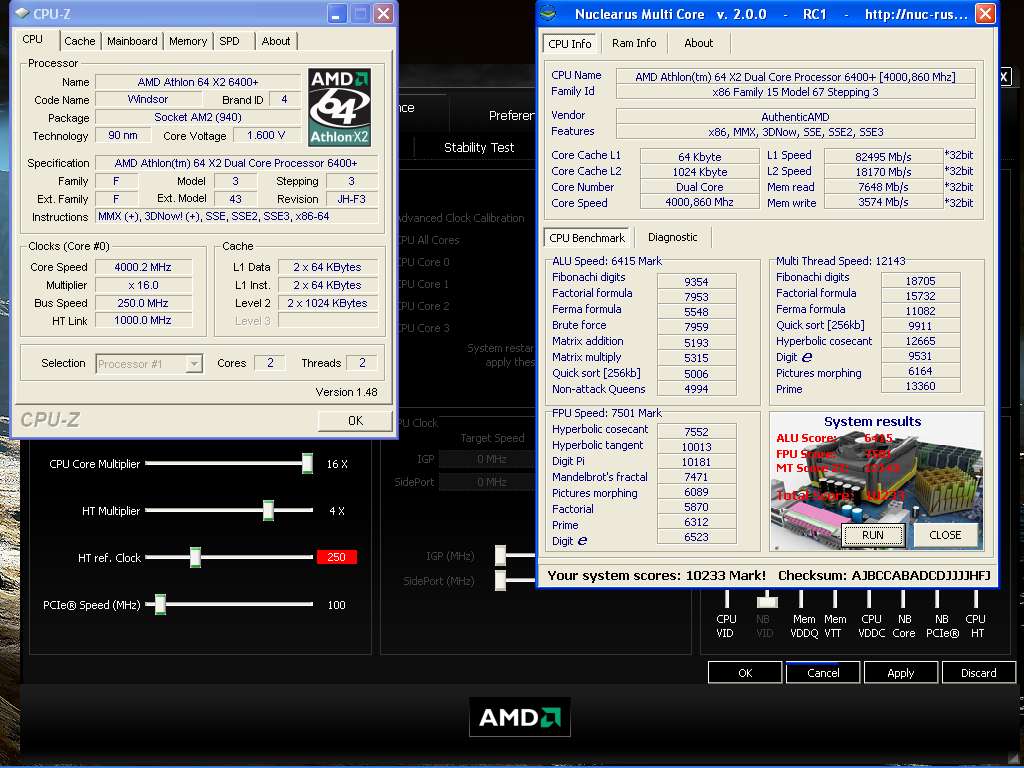1024x768 pixels.
Task: Click OK in the CPU-Z window
Action: 355,421
